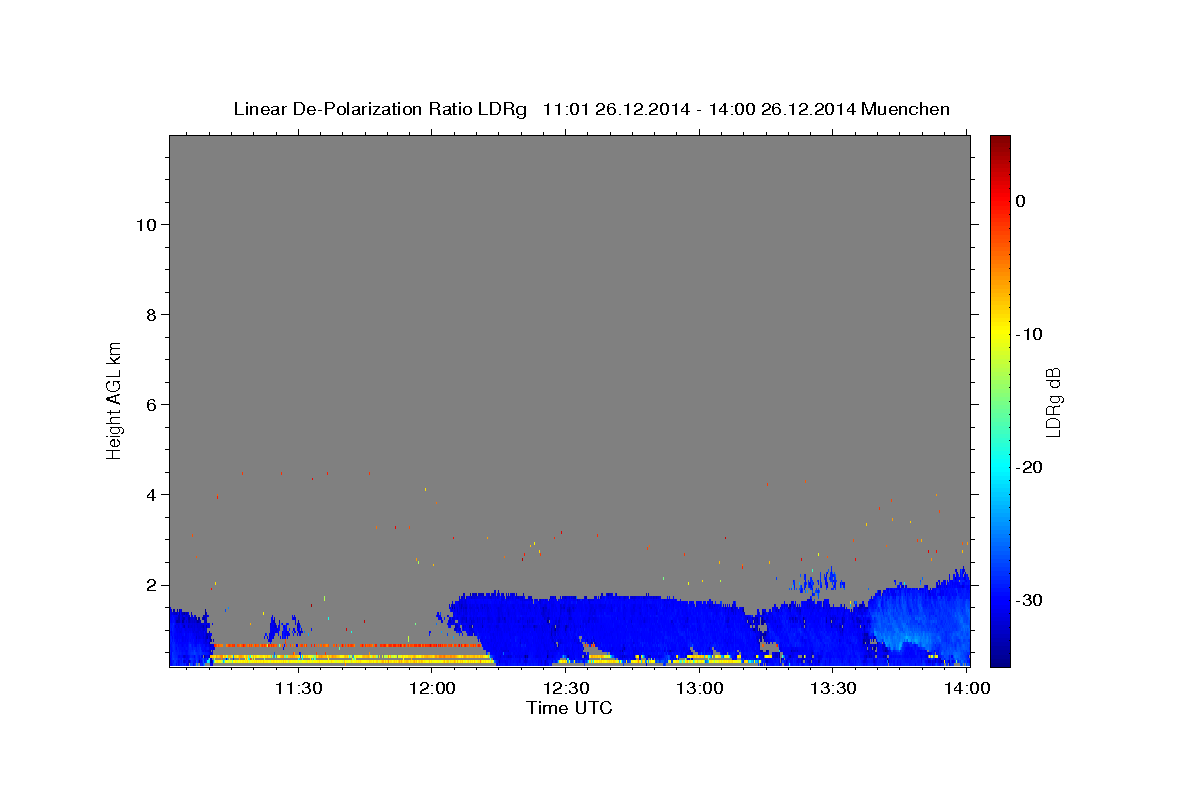The image size is (1200, 800).
Task: Click the height tick label 4
Action: (x=152, y=494)
